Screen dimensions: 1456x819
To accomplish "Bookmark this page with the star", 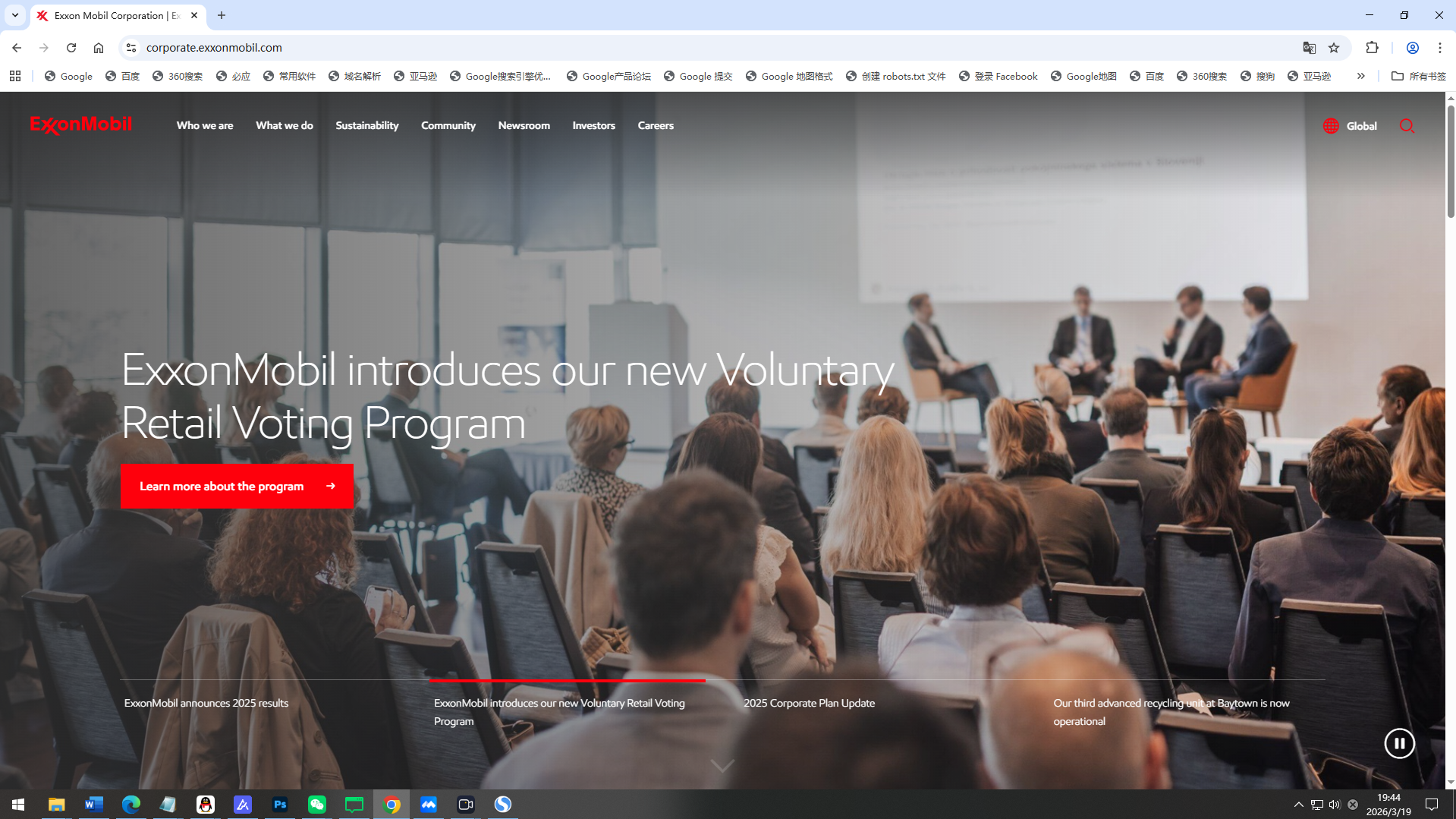I will [1334, 47].
